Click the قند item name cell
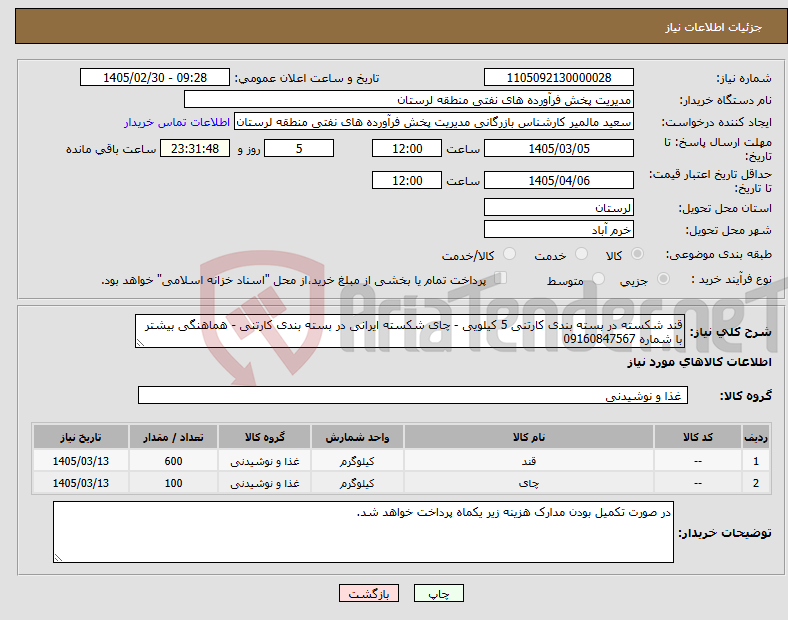The image size is (788, 620). click(529, 461)
